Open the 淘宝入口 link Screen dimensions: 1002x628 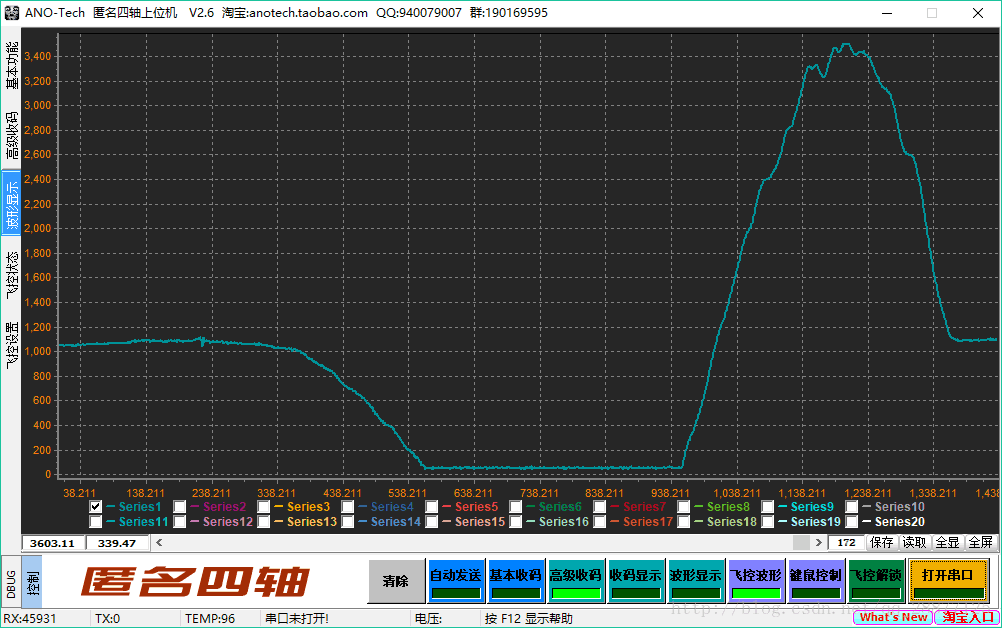[967, 617]
